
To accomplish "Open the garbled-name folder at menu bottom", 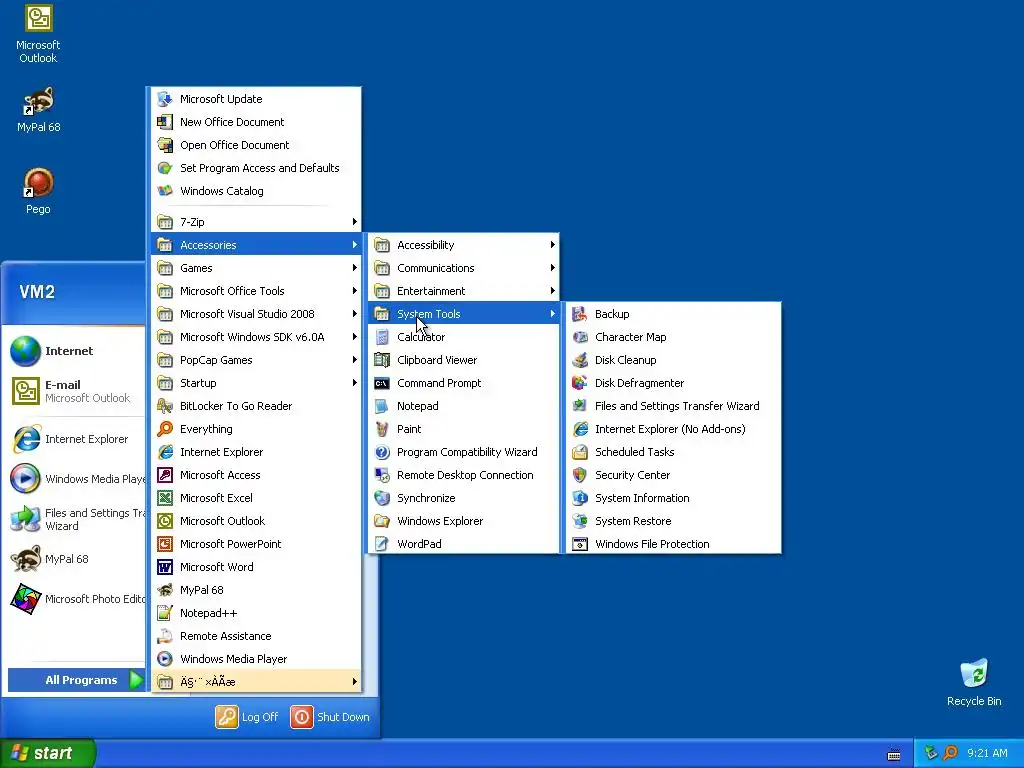I will coord(256,682).
